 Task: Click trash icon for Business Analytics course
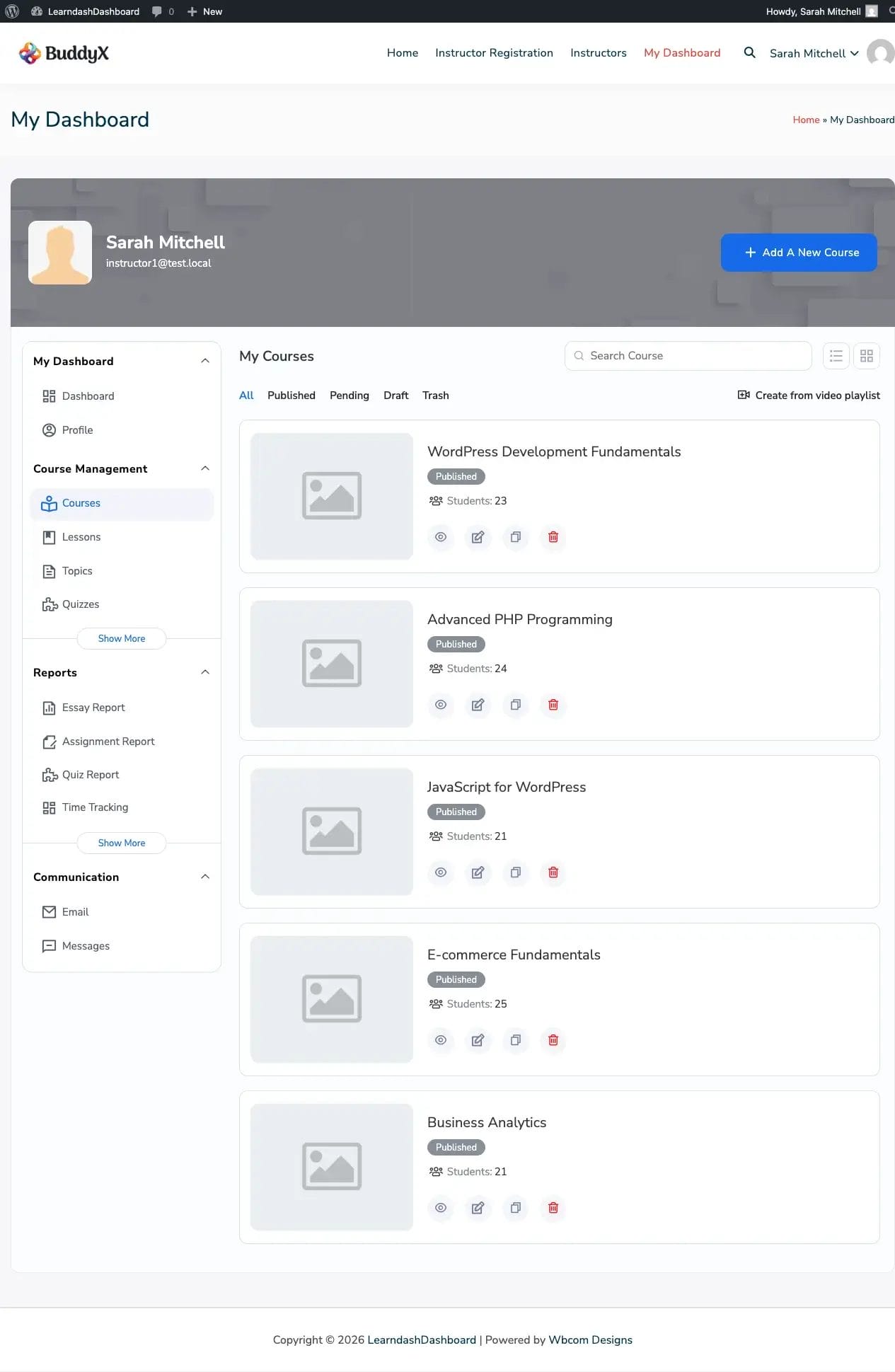(x=553, y=1208)
